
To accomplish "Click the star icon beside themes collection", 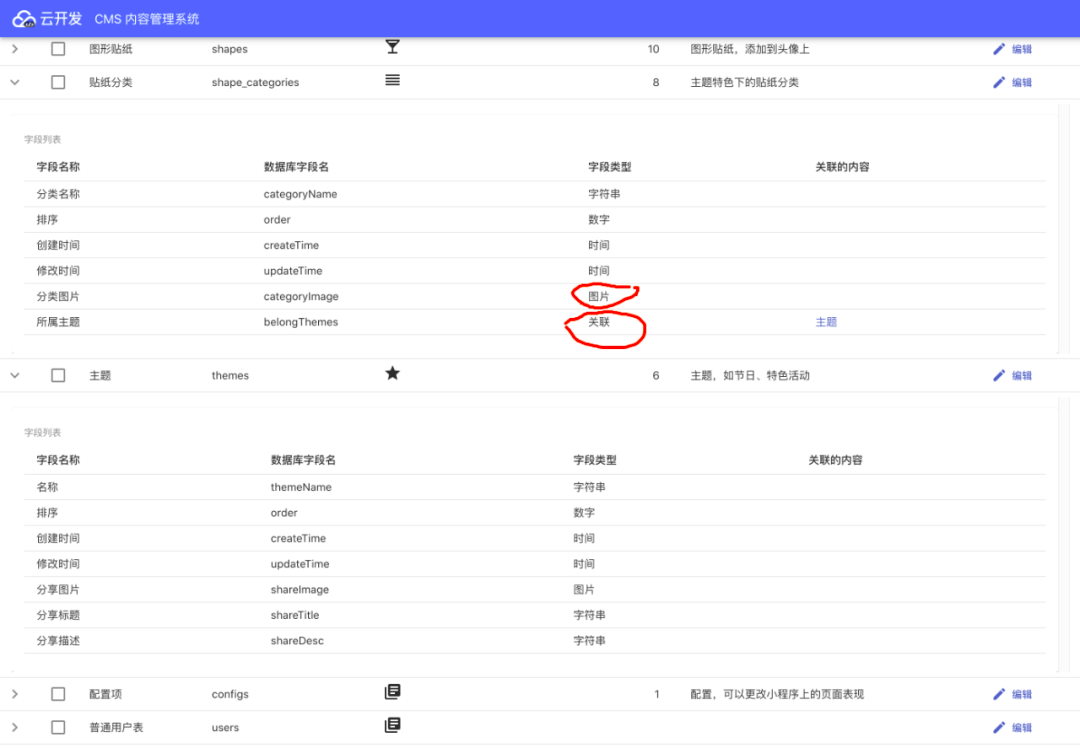I will tap(392, 373).
